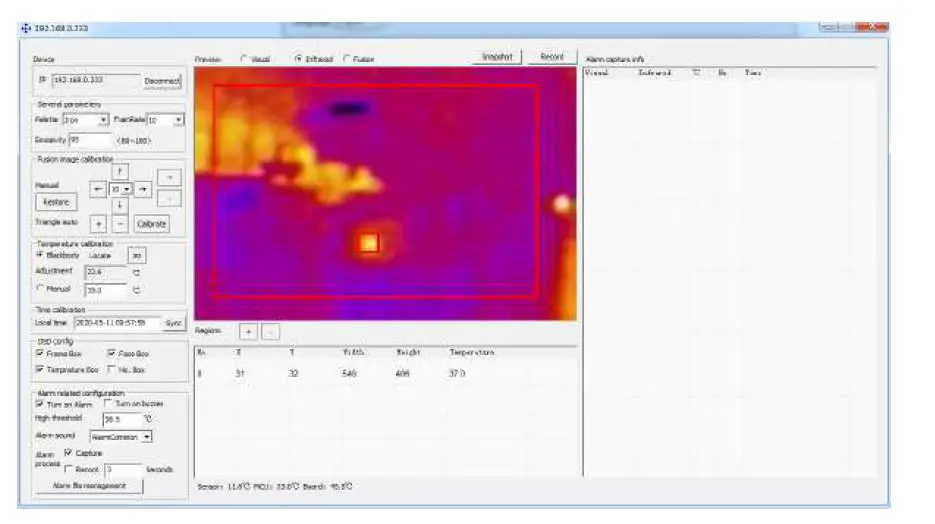Click the Time column in Alarm capture info

coord(753,73)
